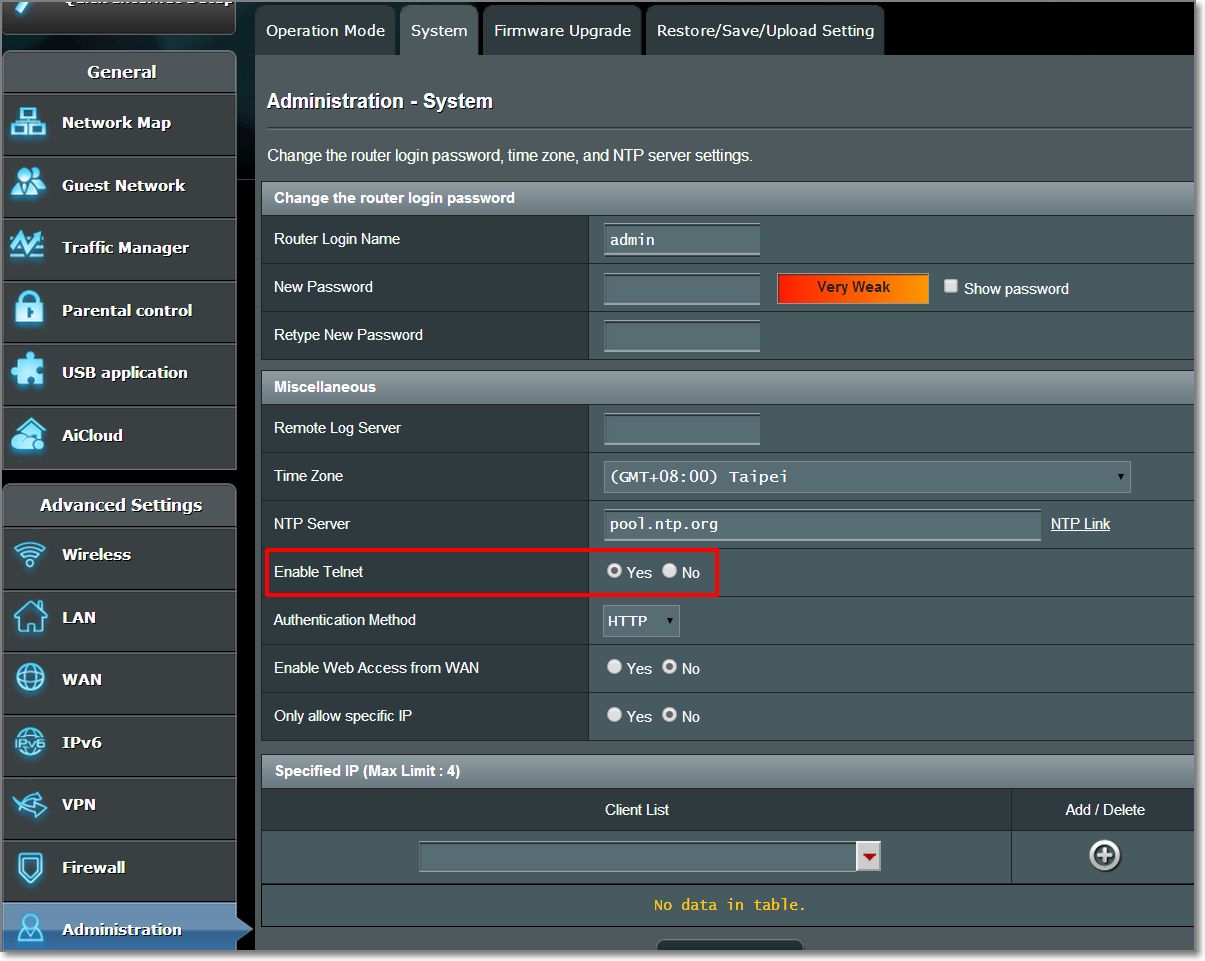Choose Yes for Web Access from WAN

614,667
